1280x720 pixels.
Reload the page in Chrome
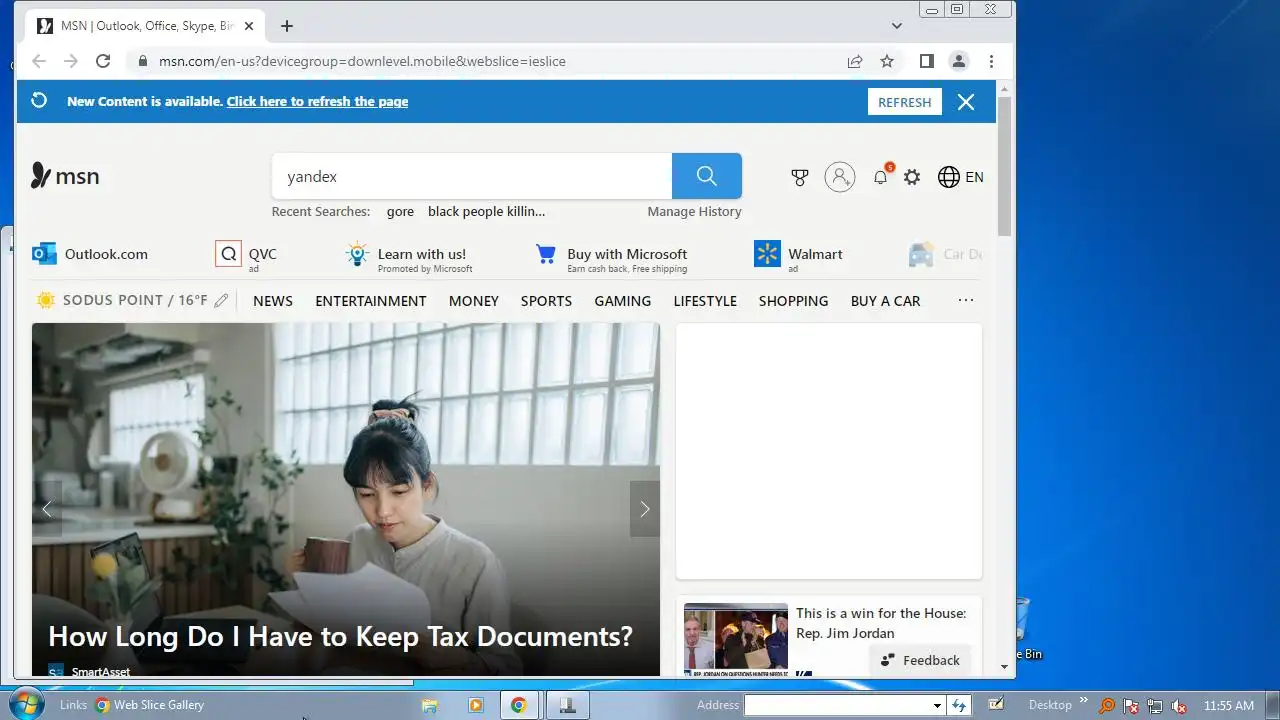click(103, 61)
